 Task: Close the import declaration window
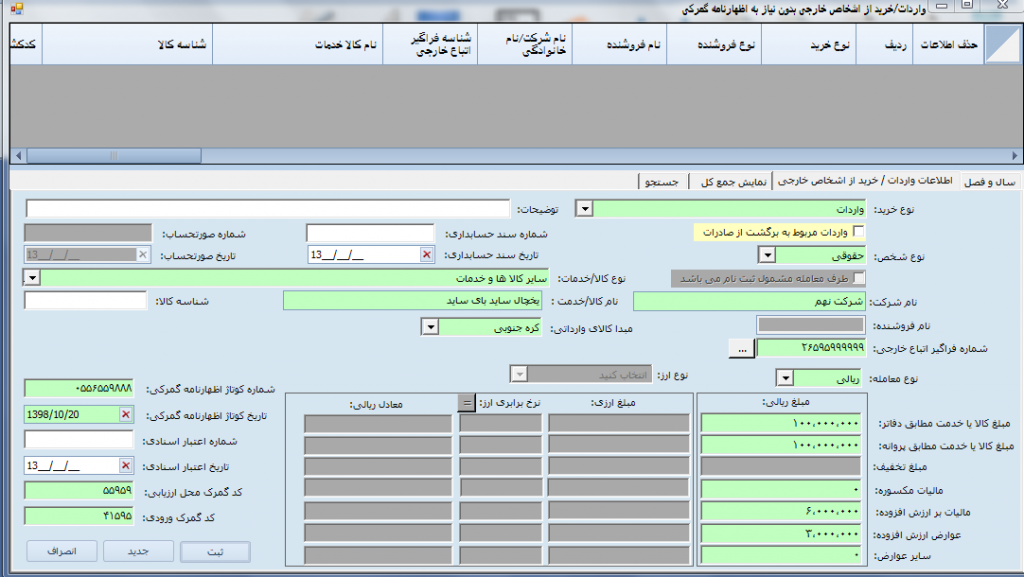click(1003, 6)
